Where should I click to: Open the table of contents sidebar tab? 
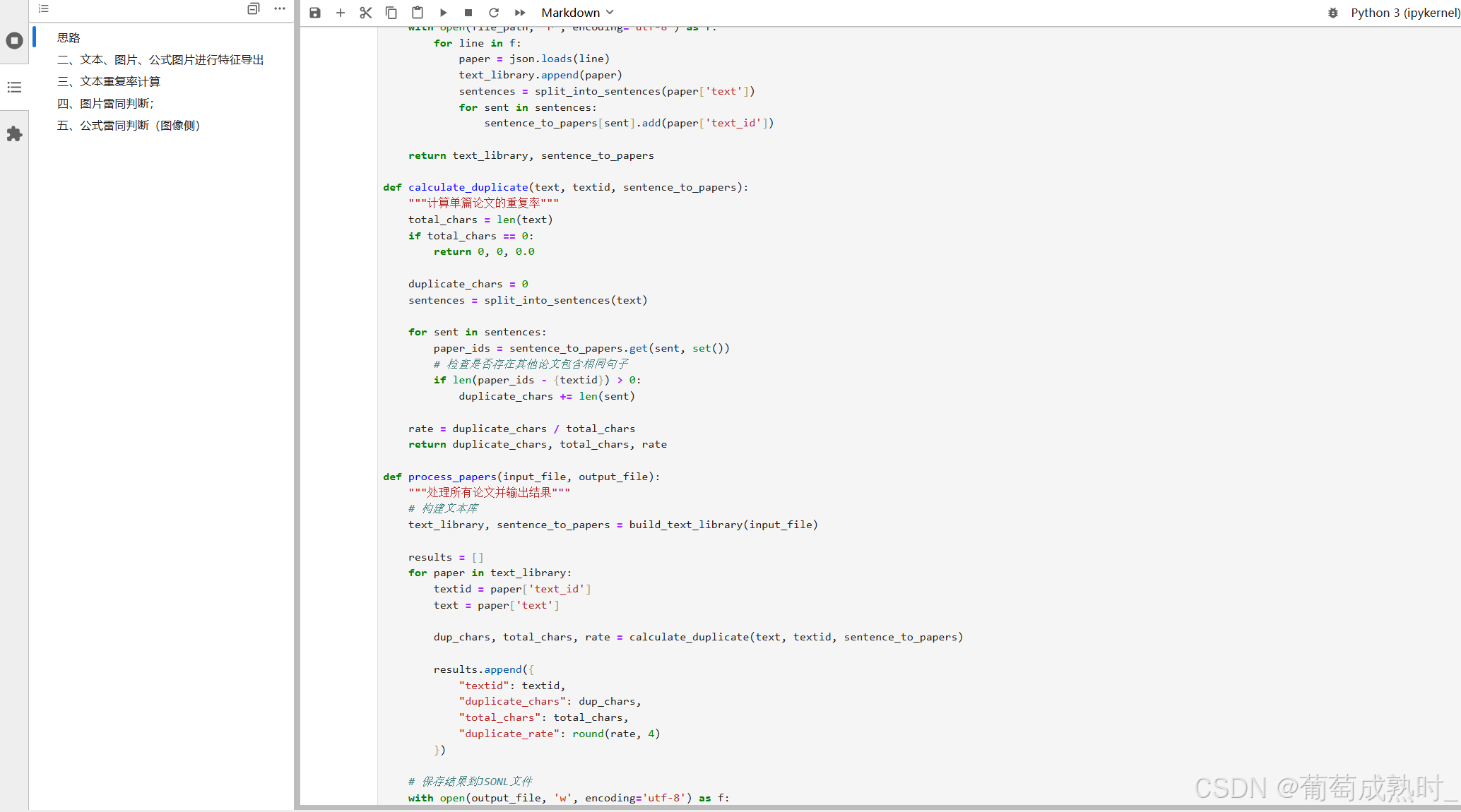(14, 88)
